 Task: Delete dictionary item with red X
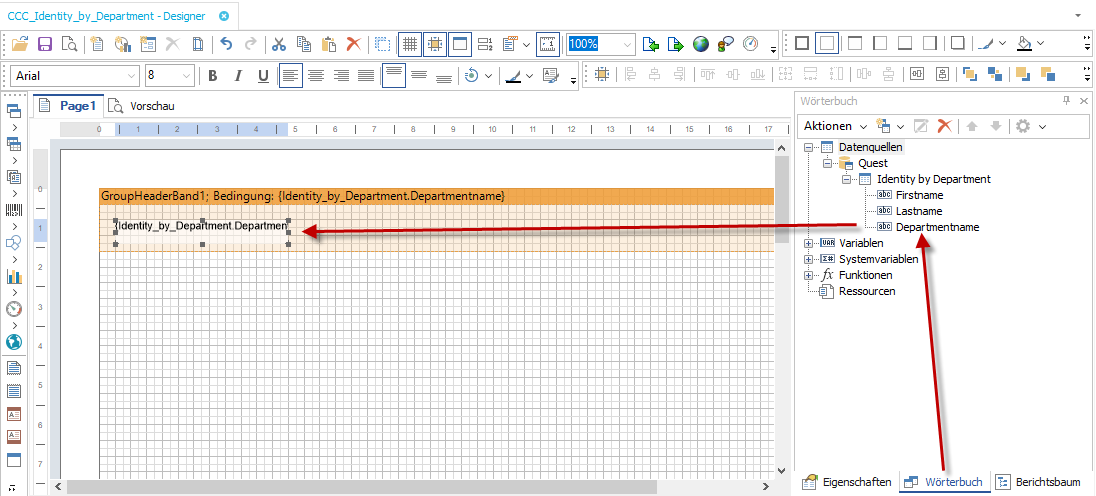(945, 126)
